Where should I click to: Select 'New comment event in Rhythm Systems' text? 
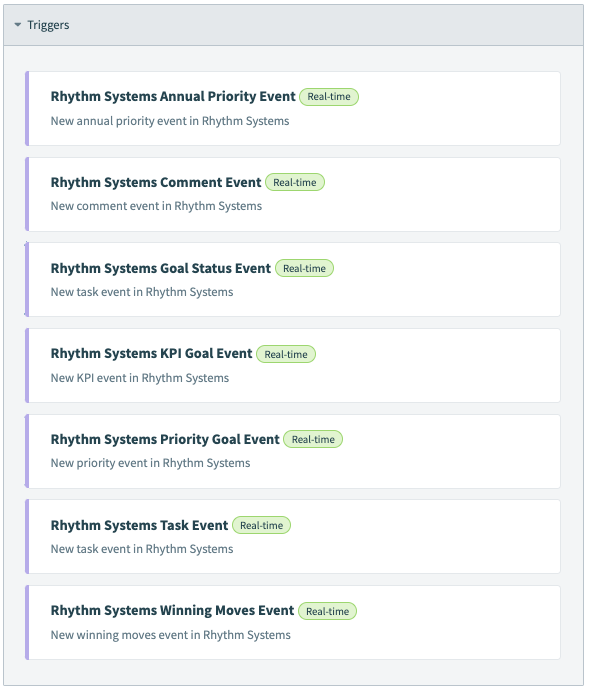(x=156, y=206)
